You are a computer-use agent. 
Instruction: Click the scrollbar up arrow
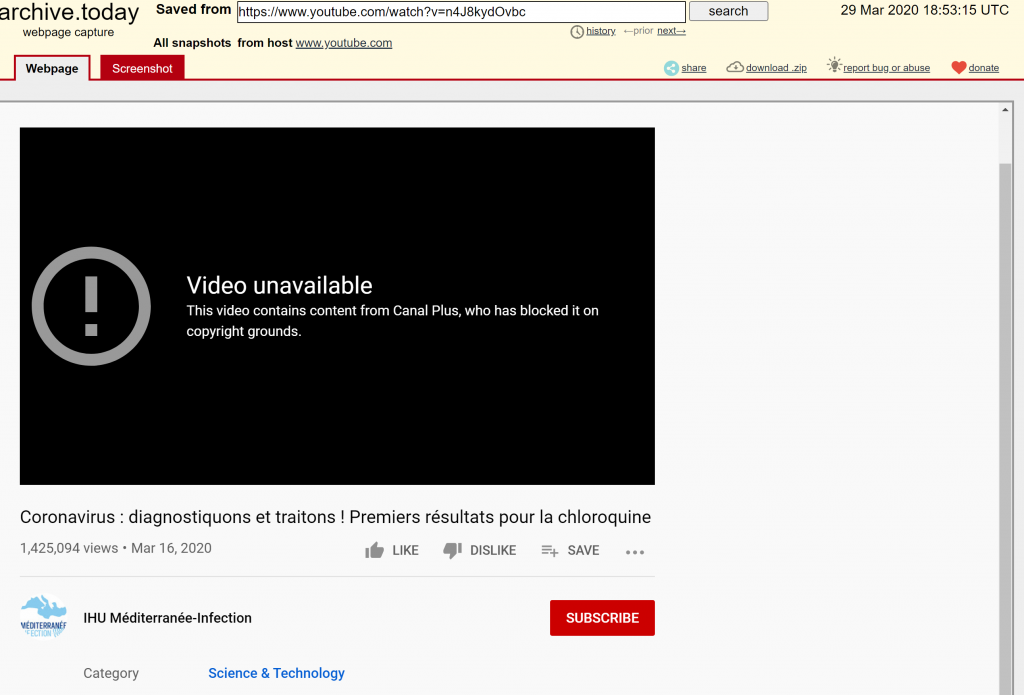[1005, 110]
